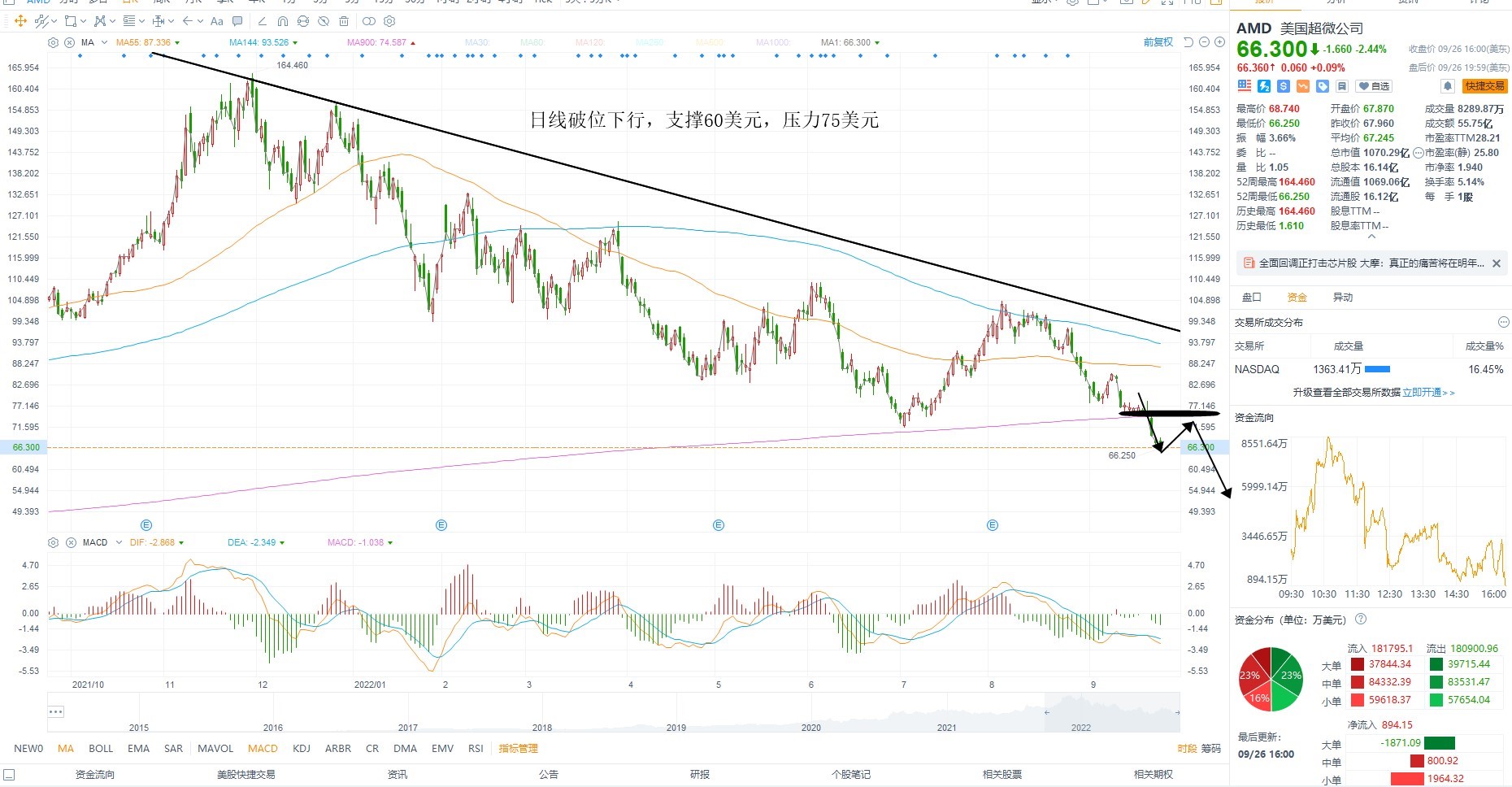This screenshot has height=787, width=1512.
Task: Click the blue dollar S icon
Action: [1284, 85]
